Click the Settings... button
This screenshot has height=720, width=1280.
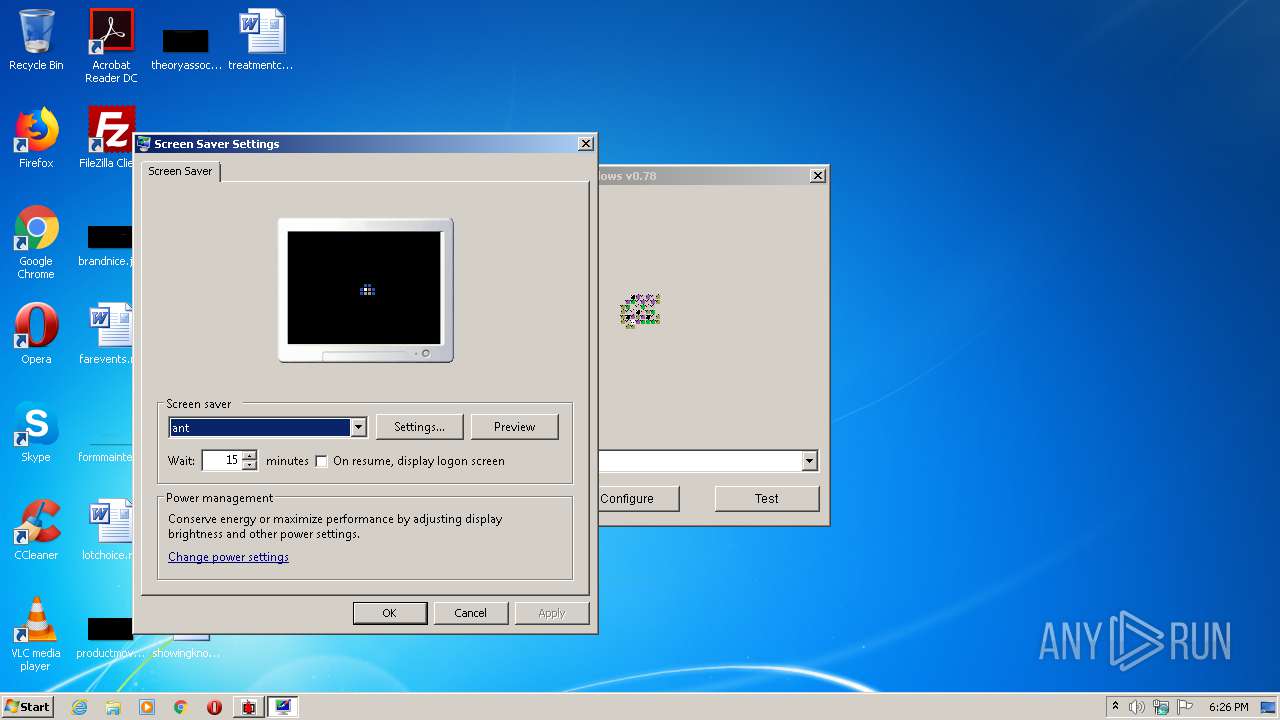(419, 427)
